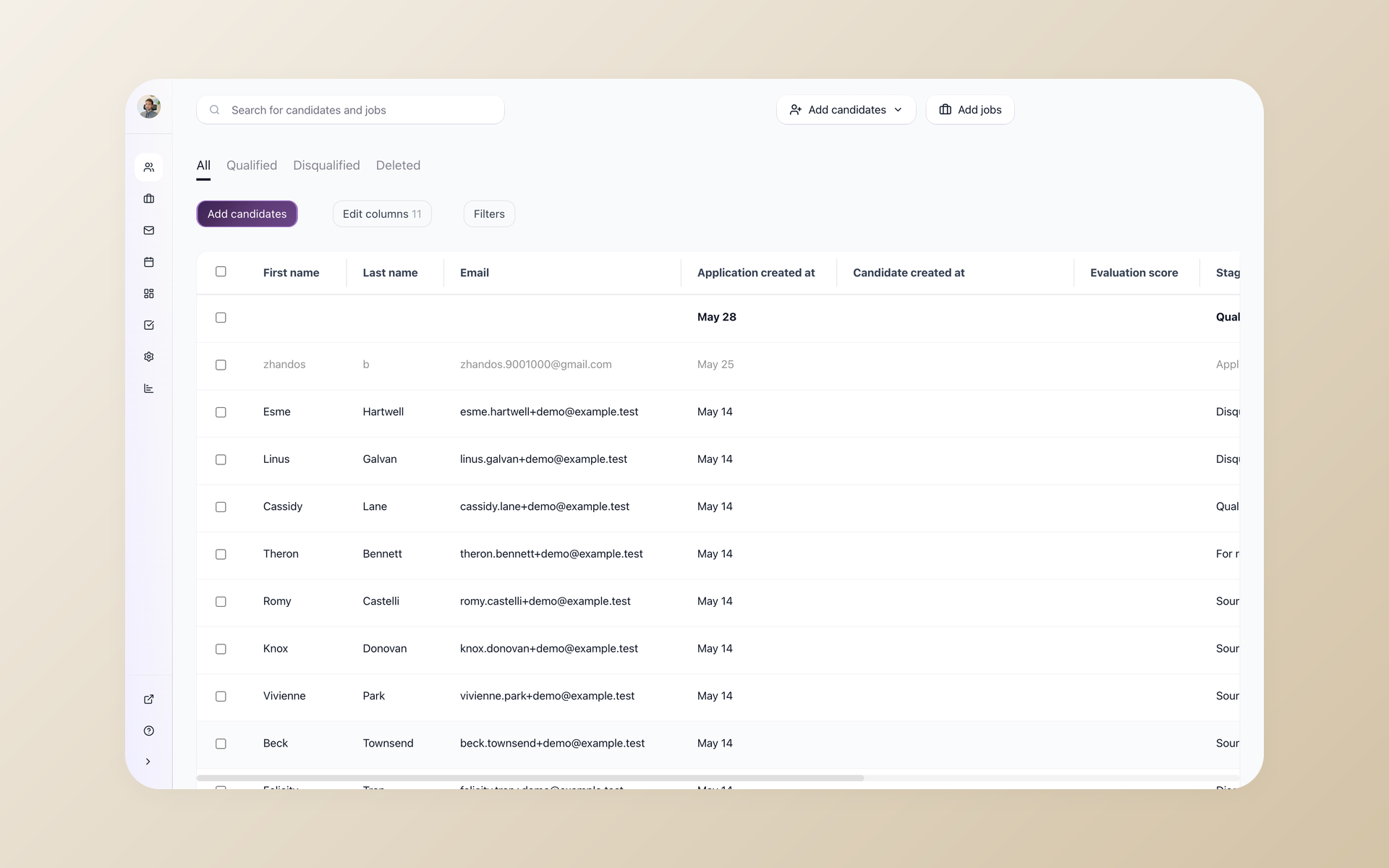Image resolution: width=1389 pixels, height=868 pixels.
Task: Click the horizontal table scrollbar
Action: [530, 778]
